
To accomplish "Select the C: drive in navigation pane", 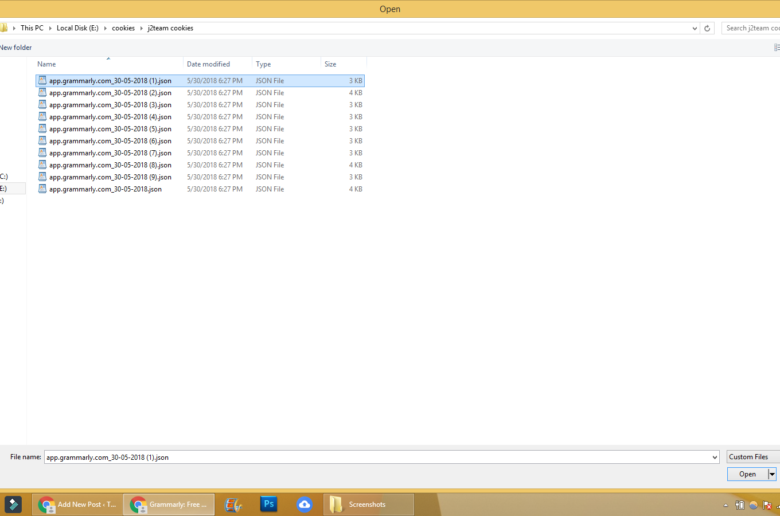I will (4, 177).
